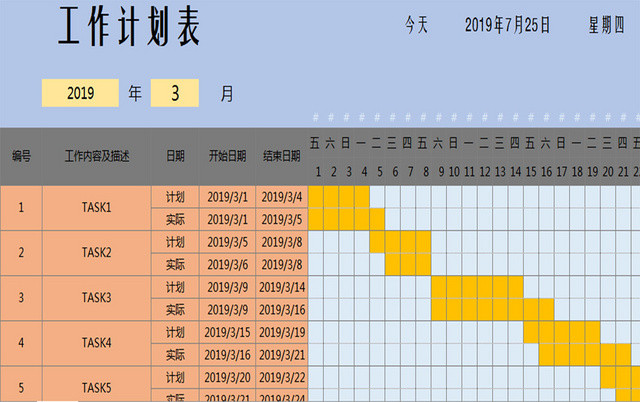
Task: Click the 计划 label in TASK2's row
Action: tap(175, 242)
